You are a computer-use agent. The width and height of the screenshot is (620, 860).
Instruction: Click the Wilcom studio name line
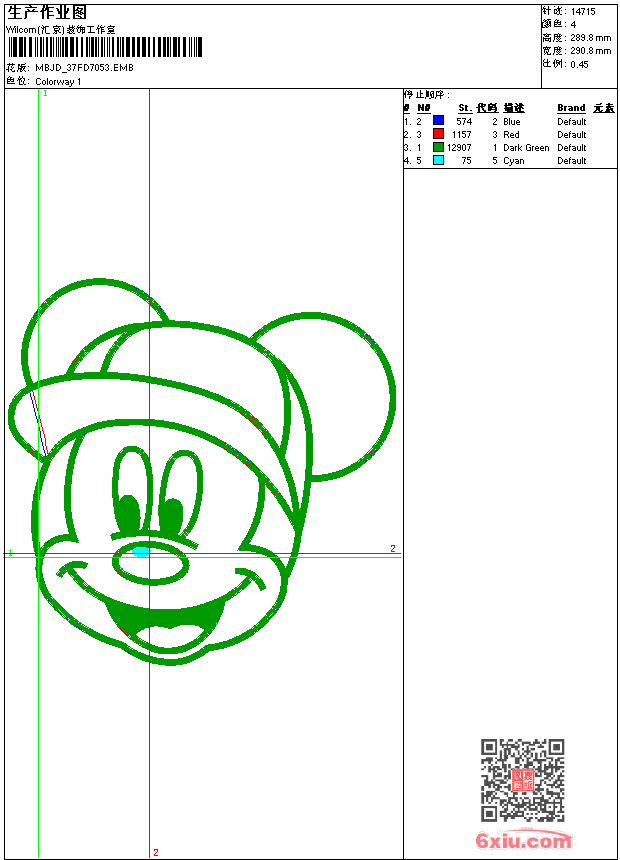coord(60,30)
